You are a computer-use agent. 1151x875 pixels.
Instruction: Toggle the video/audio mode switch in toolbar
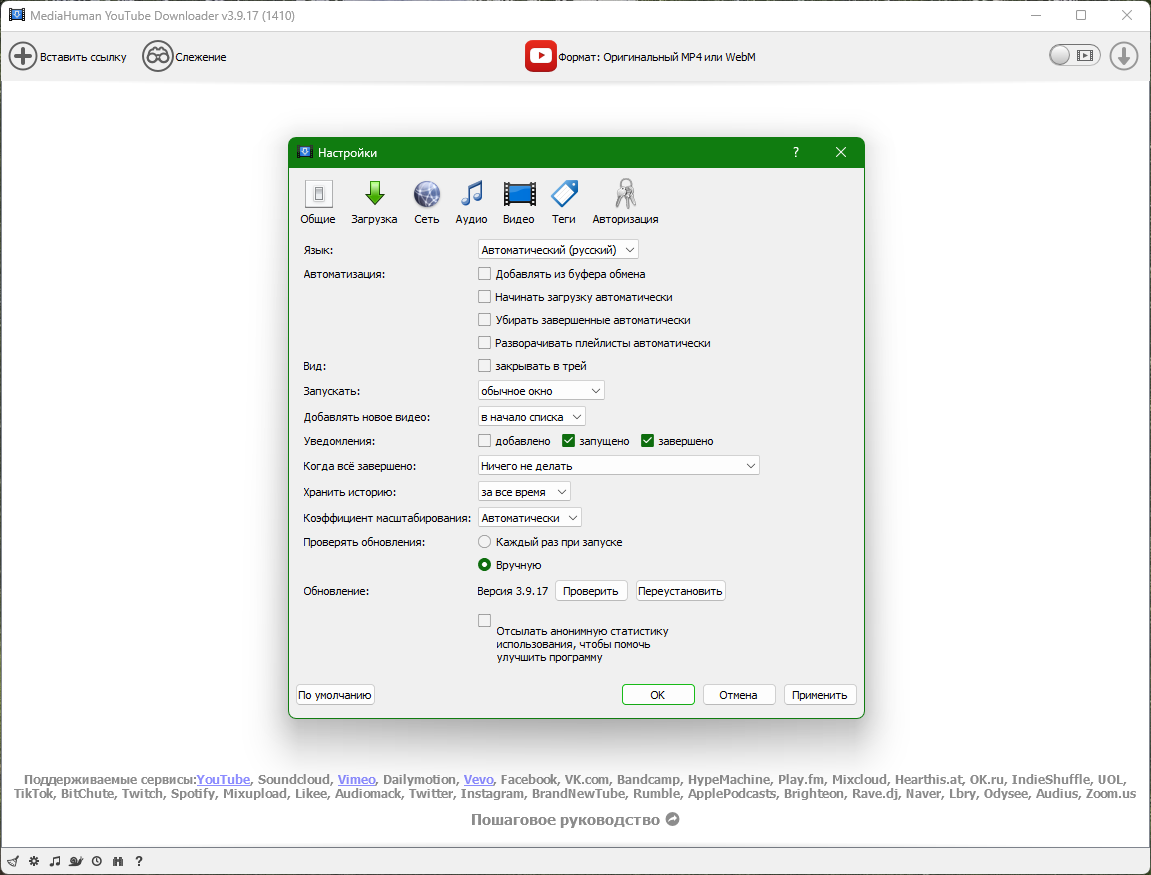[1074, 56]
